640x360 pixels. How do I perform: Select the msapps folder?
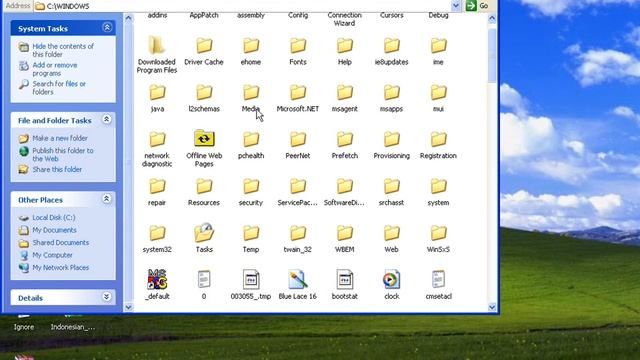point(391,98)
